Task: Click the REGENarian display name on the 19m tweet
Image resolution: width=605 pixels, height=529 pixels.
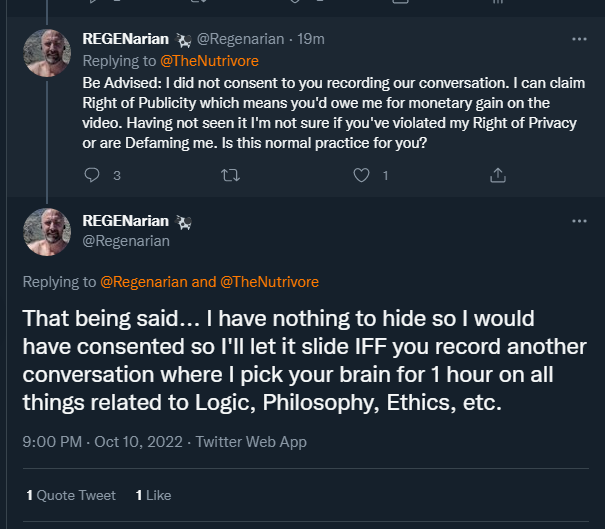Action: [x=127, y=39]
